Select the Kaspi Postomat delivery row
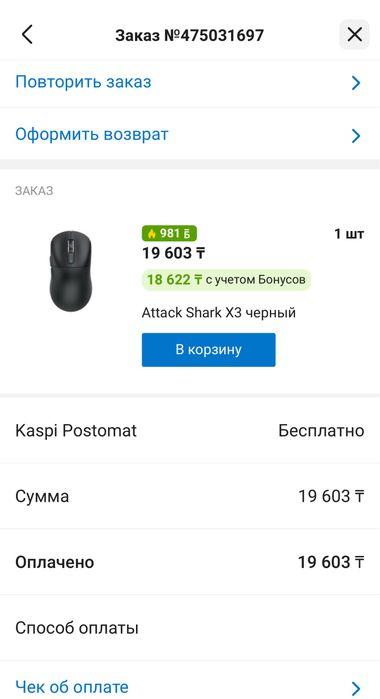380x699 pixels. [x=190, y=431]
